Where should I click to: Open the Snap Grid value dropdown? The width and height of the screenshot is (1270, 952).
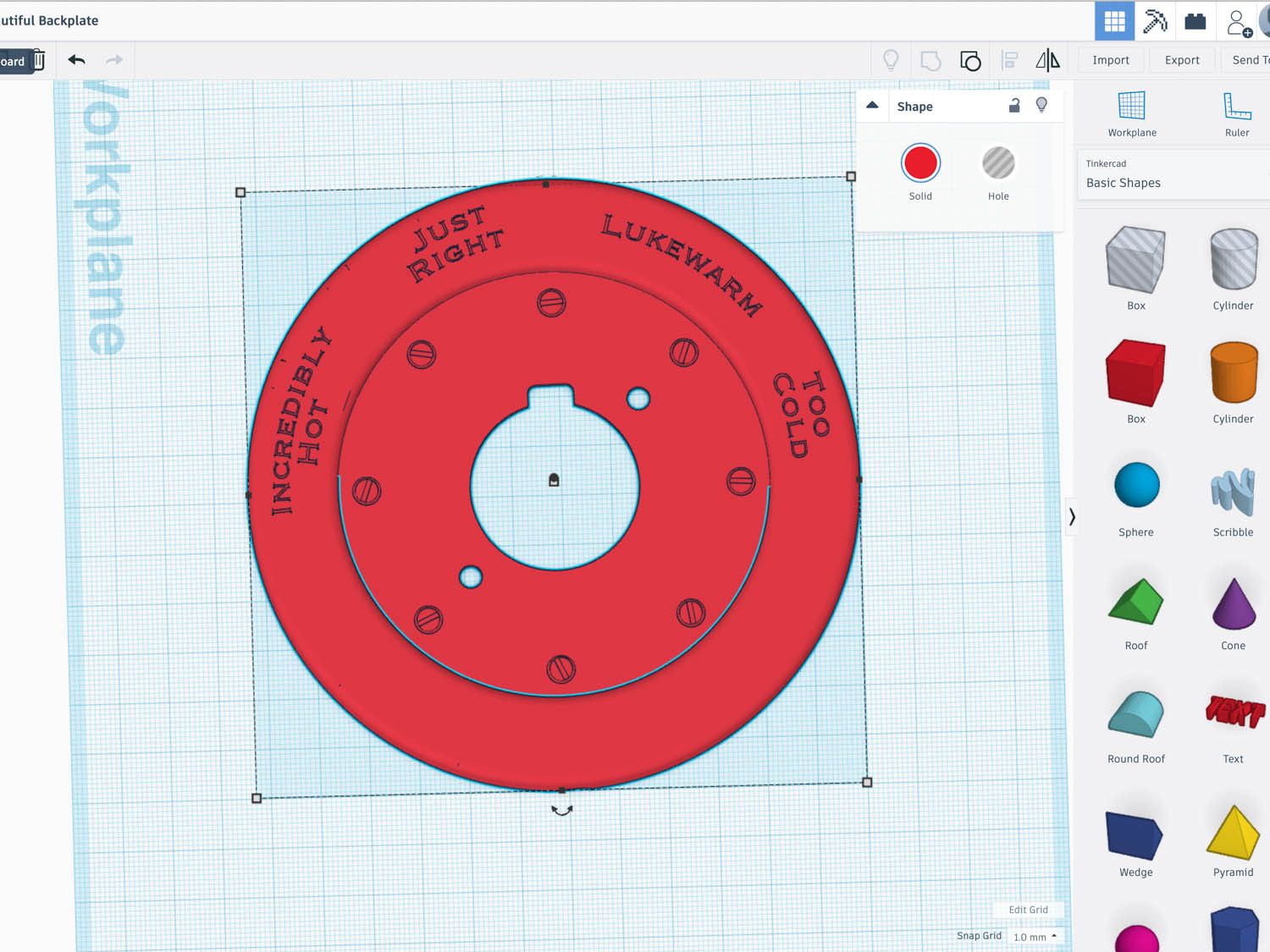pos(1033,937)
